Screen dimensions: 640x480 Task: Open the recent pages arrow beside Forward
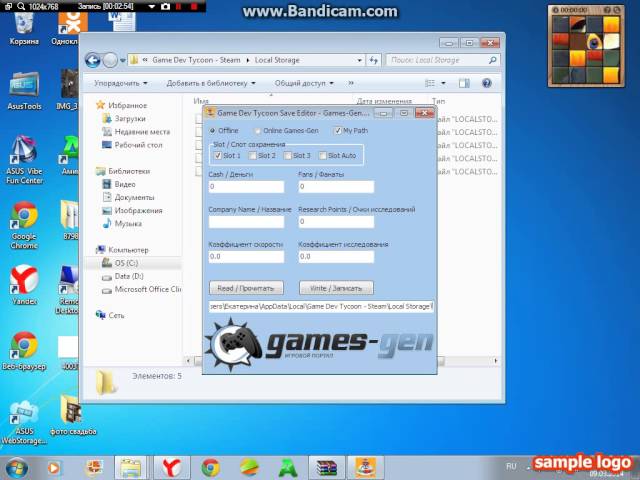point(122,61)
